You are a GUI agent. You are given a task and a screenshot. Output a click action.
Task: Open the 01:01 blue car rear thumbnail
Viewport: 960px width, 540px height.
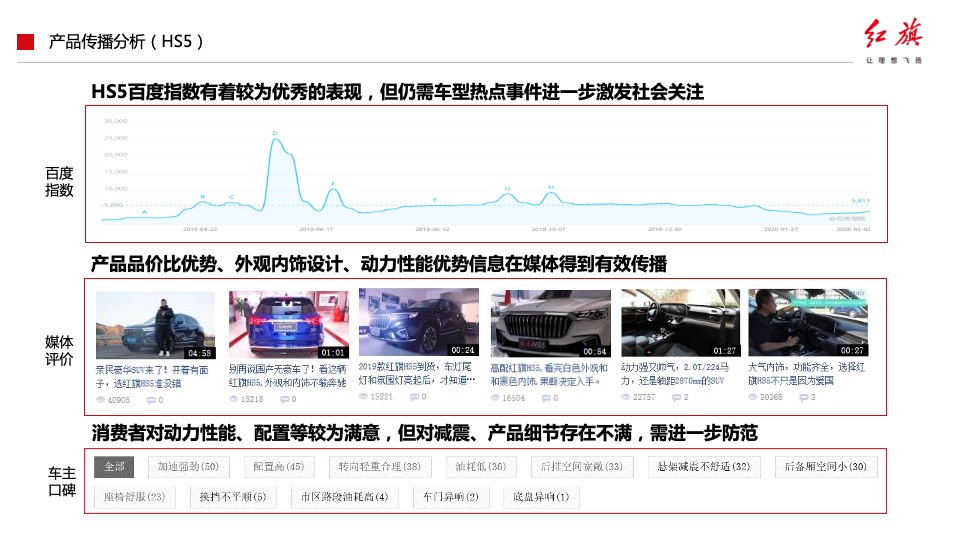pos(289,324)
